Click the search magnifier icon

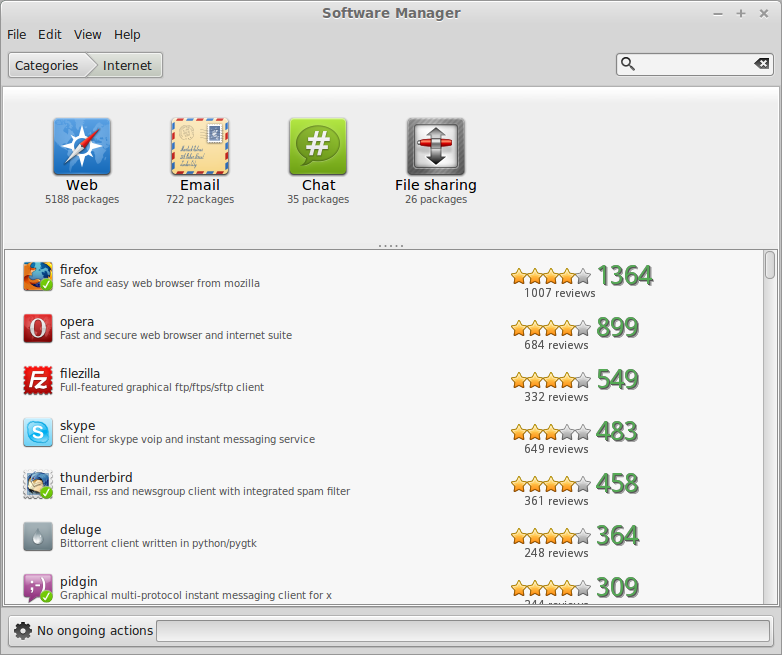point(628,64)
